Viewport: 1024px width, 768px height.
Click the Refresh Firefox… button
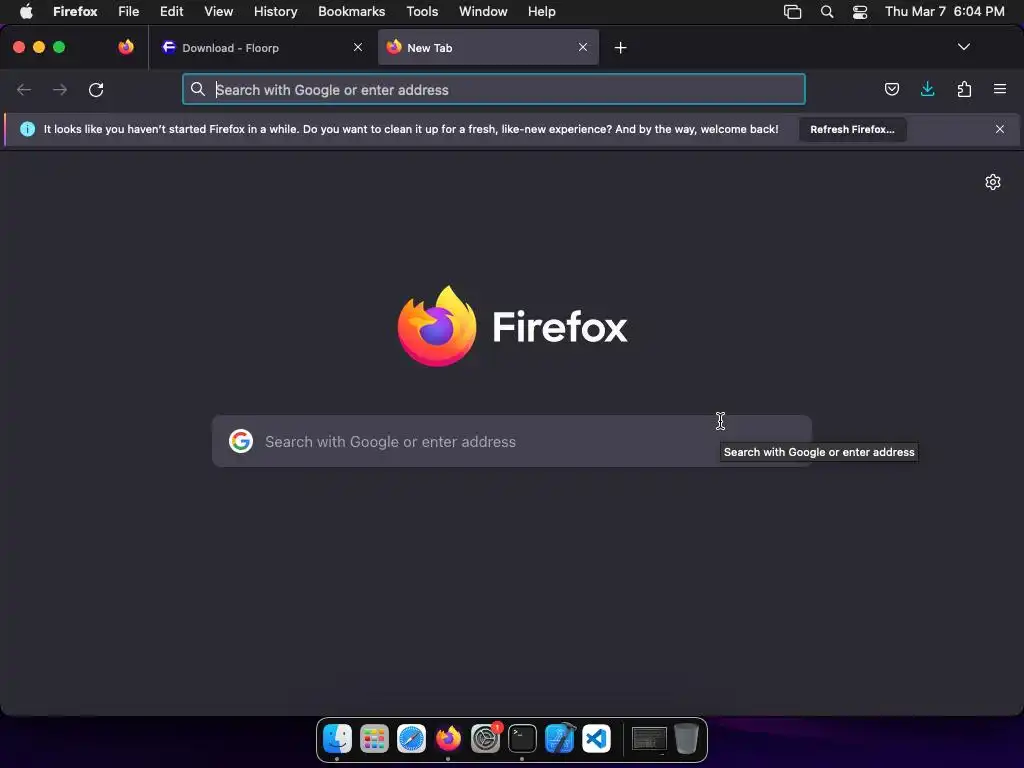[852, 129]
